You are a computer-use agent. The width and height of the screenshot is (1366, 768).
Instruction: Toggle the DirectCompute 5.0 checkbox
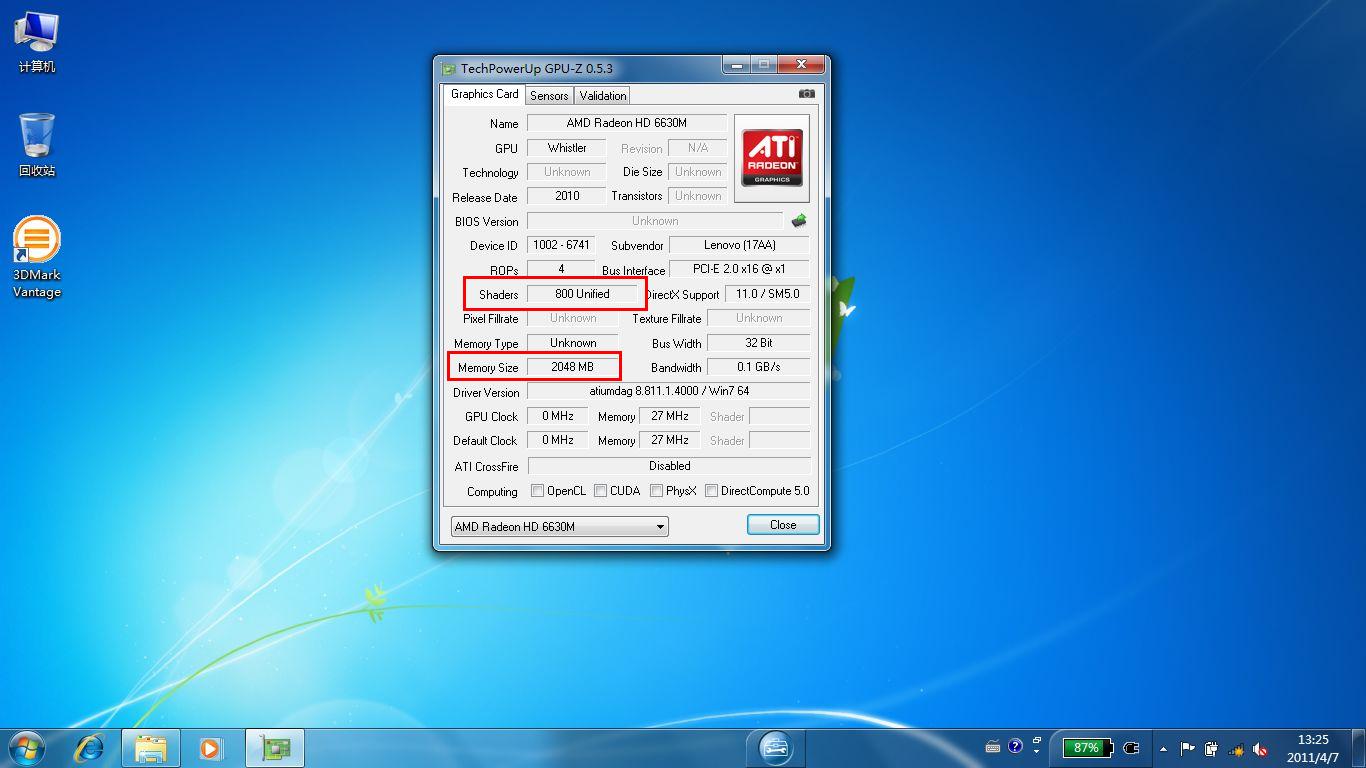711,491
